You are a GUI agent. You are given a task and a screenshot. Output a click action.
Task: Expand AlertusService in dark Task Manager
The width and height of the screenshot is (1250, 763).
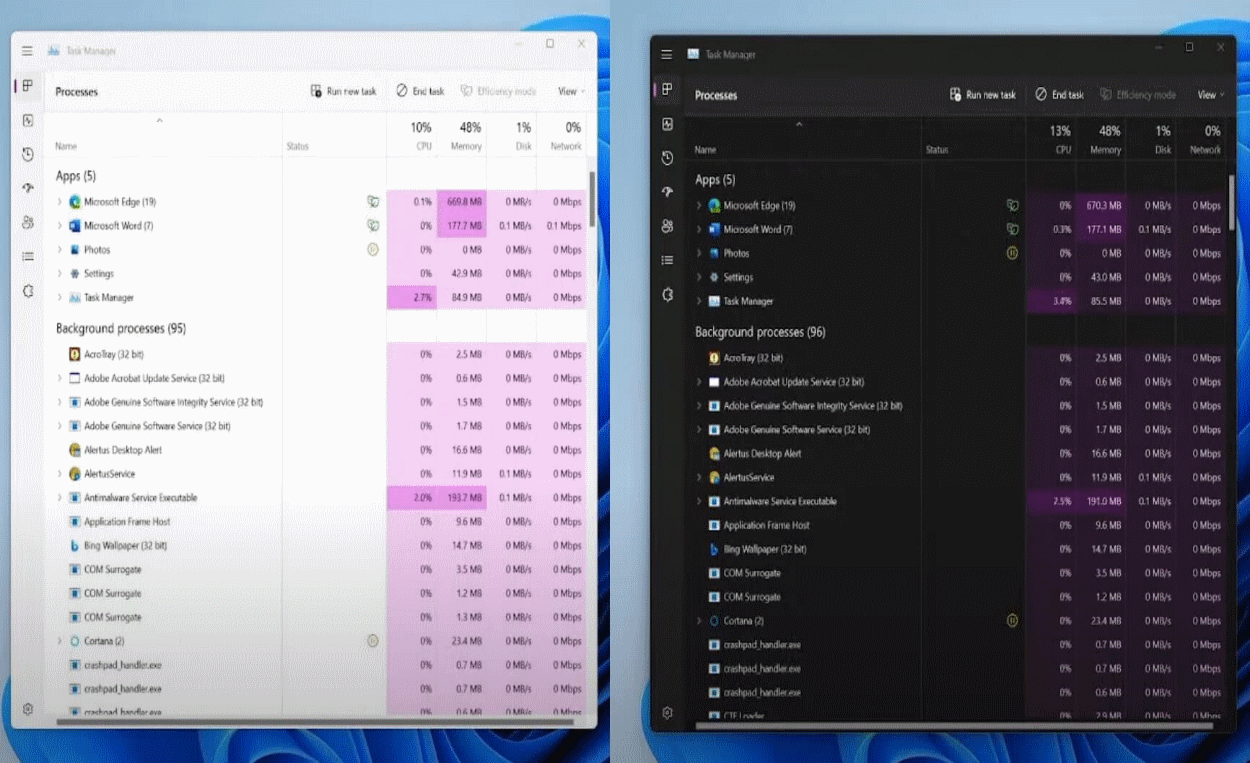(x=698, y=477)
